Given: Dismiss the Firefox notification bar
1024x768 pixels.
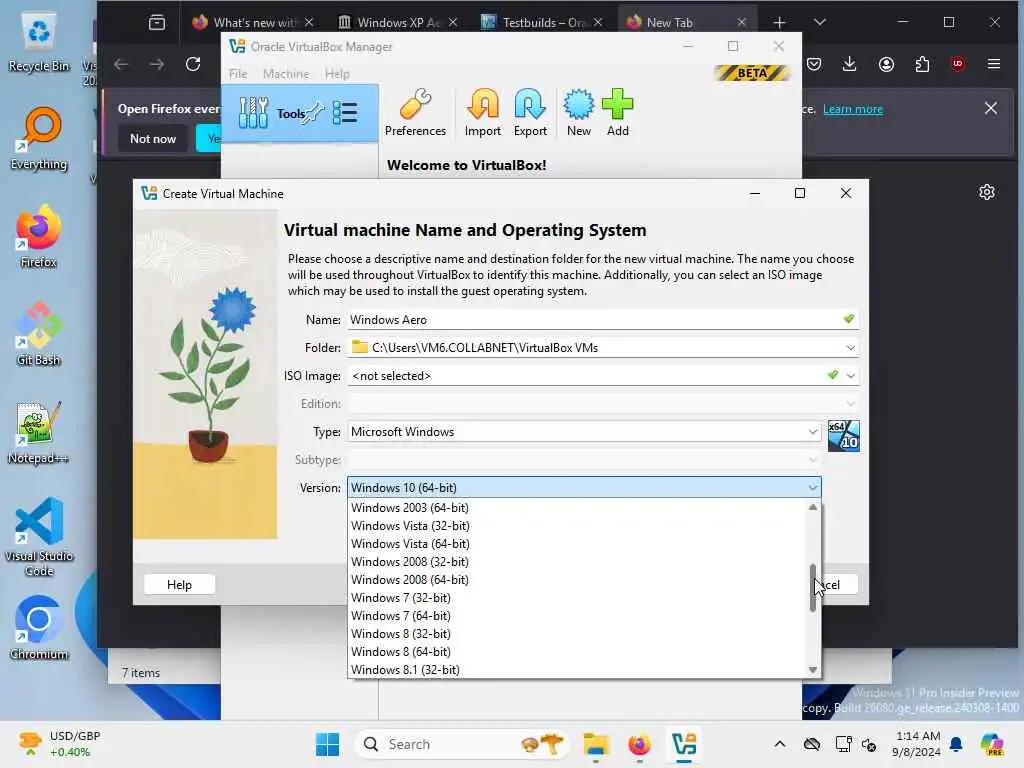Looking at the screenshot, I should 991,108.
